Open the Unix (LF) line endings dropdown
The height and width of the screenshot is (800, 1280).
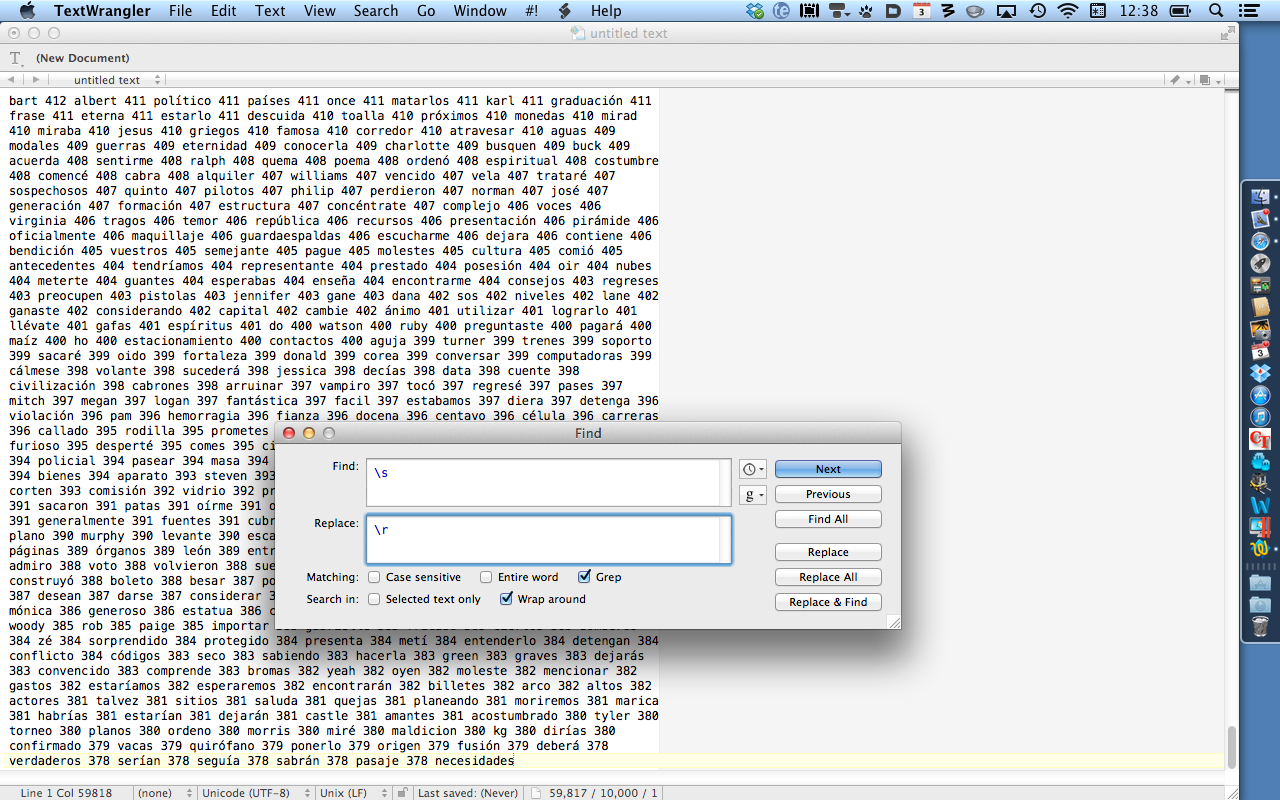pyautogui.click(x=350, y=793)
